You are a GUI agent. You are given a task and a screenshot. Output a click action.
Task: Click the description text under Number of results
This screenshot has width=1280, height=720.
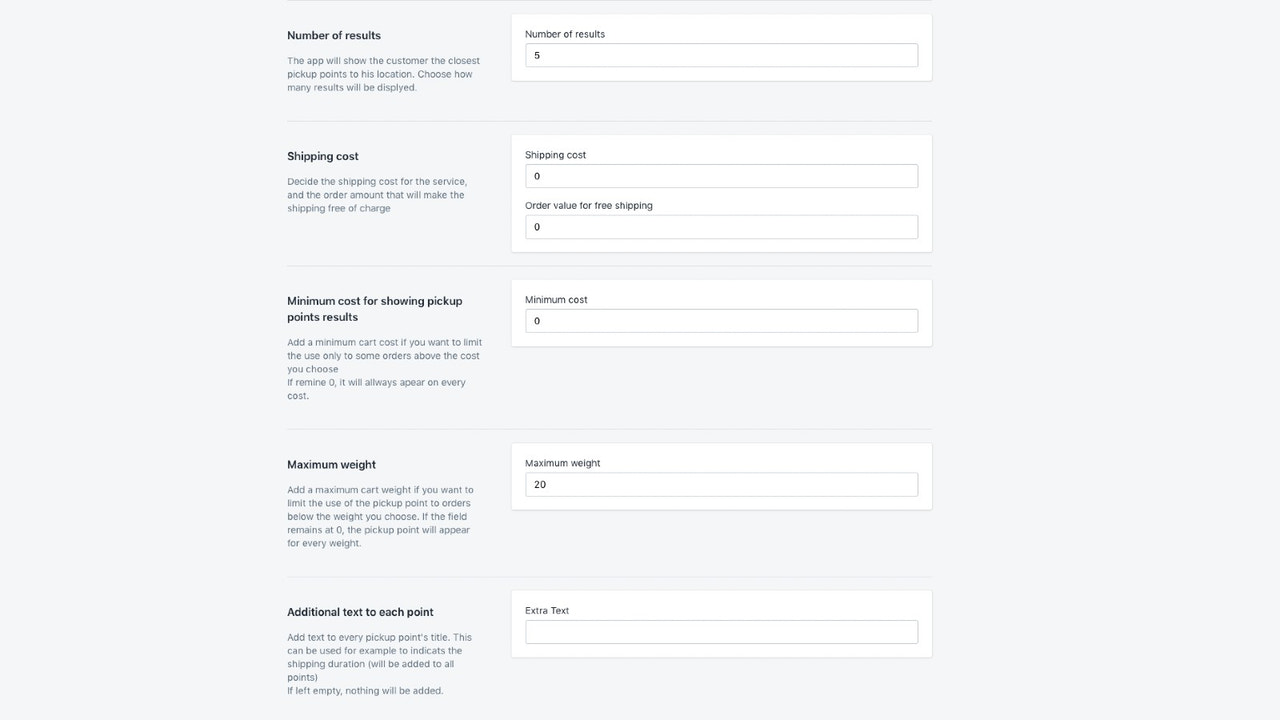point(383,73)
